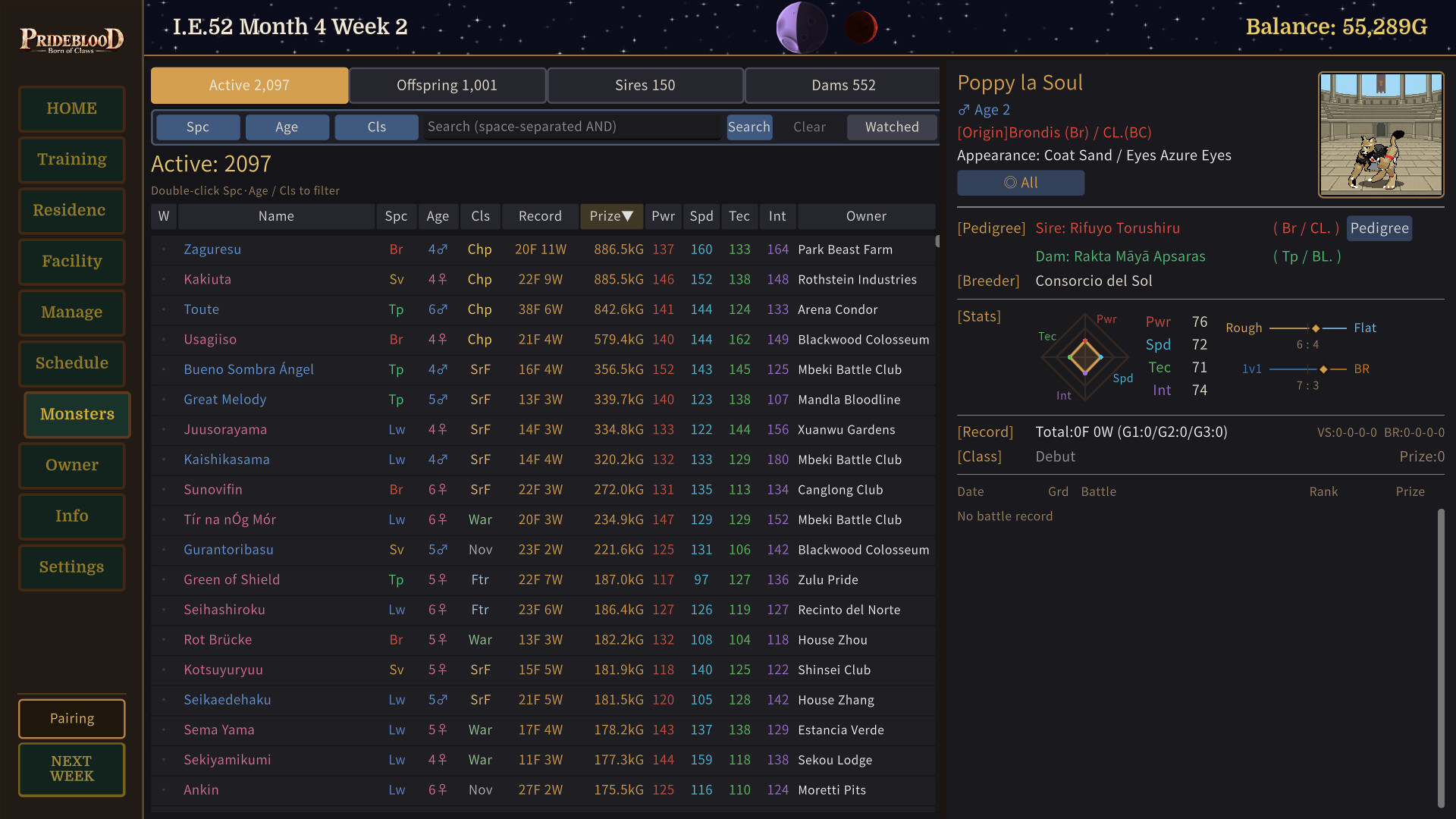Open the Settings menu
This screenshot has height=819, width=1456.
point(72,566)
